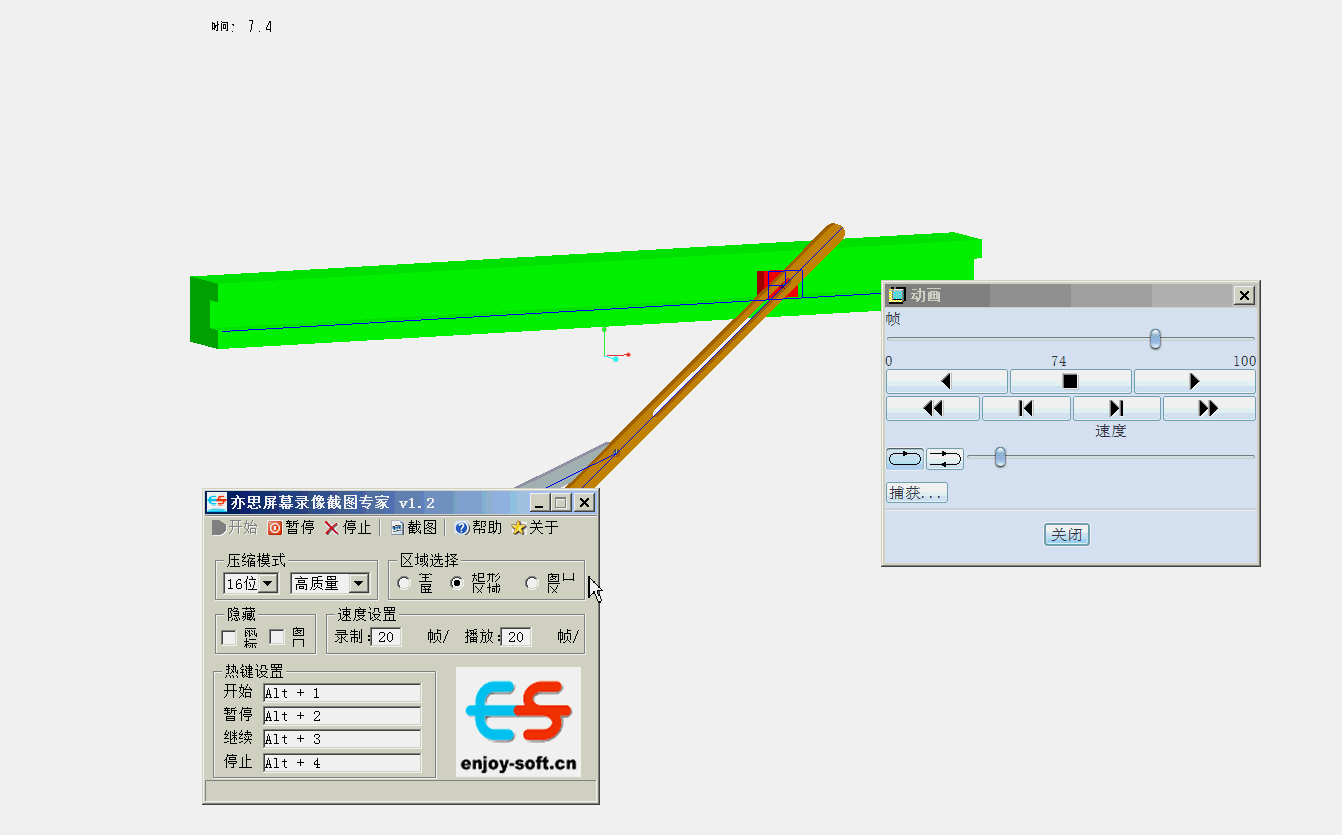Image resolution: width=1342 pixels, height=835 pixels.
Task: Click the speed (速度) slider handle
Action: [x=1000, y=457]
